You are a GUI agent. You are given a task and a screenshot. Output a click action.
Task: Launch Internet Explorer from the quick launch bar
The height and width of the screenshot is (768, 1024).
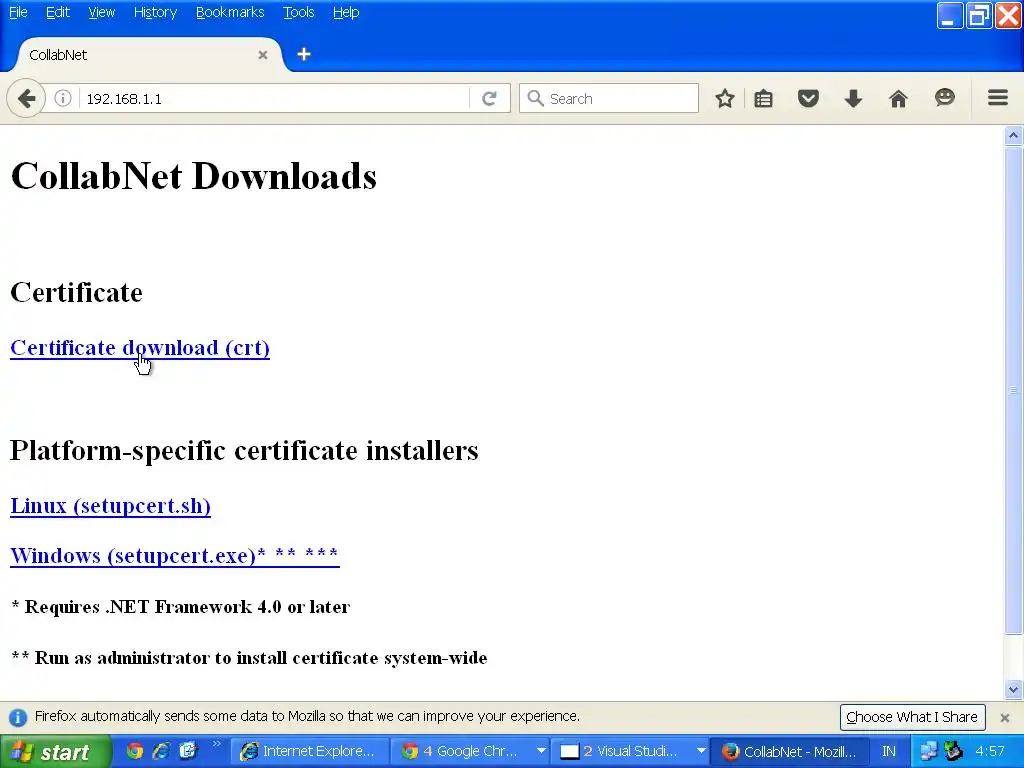click(x=161, y=751)
